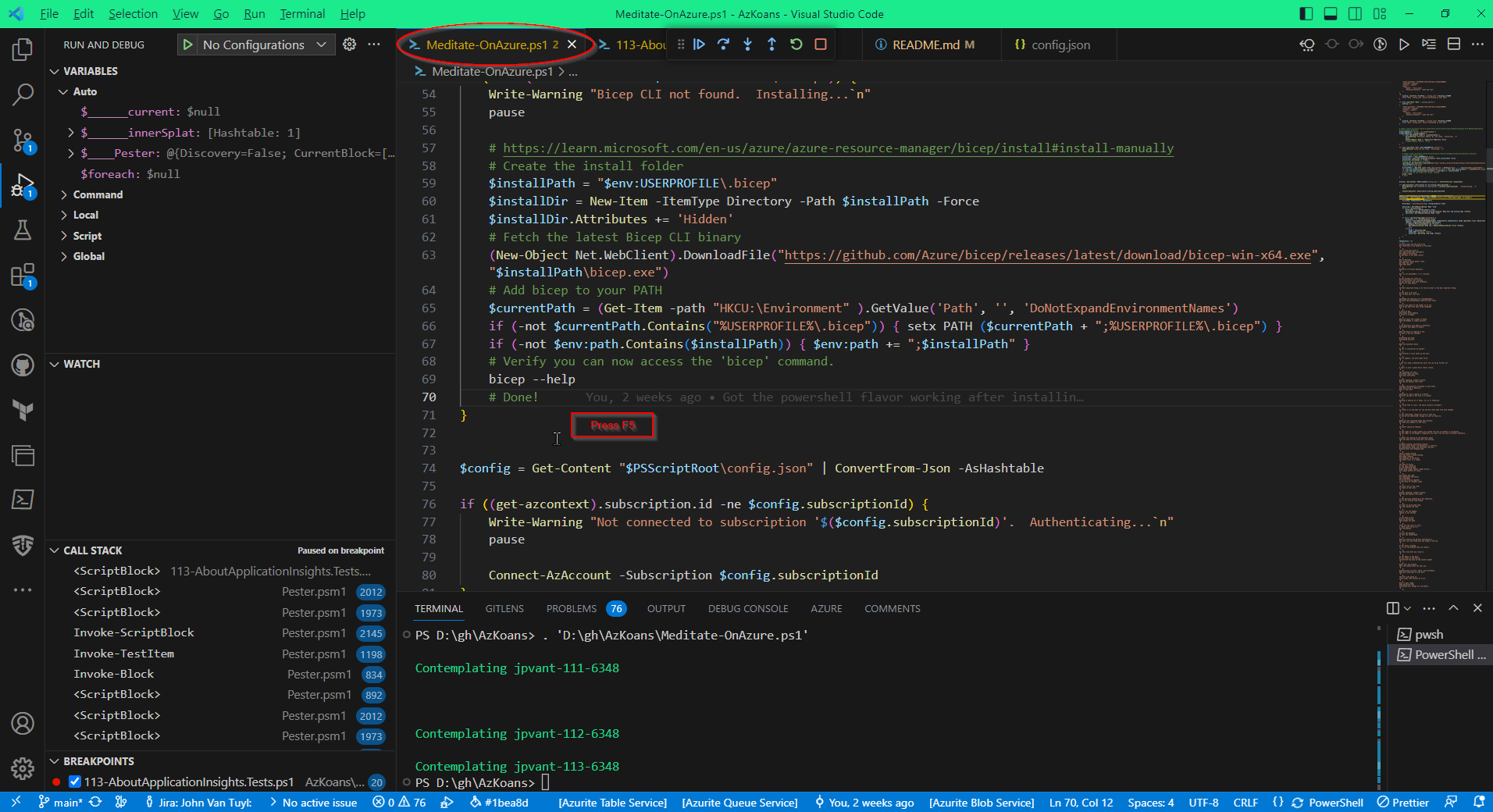This screenshot has height=812, width=1493.
Task: Click Run Selection icon in editor title
Action: click(1428, 45)
